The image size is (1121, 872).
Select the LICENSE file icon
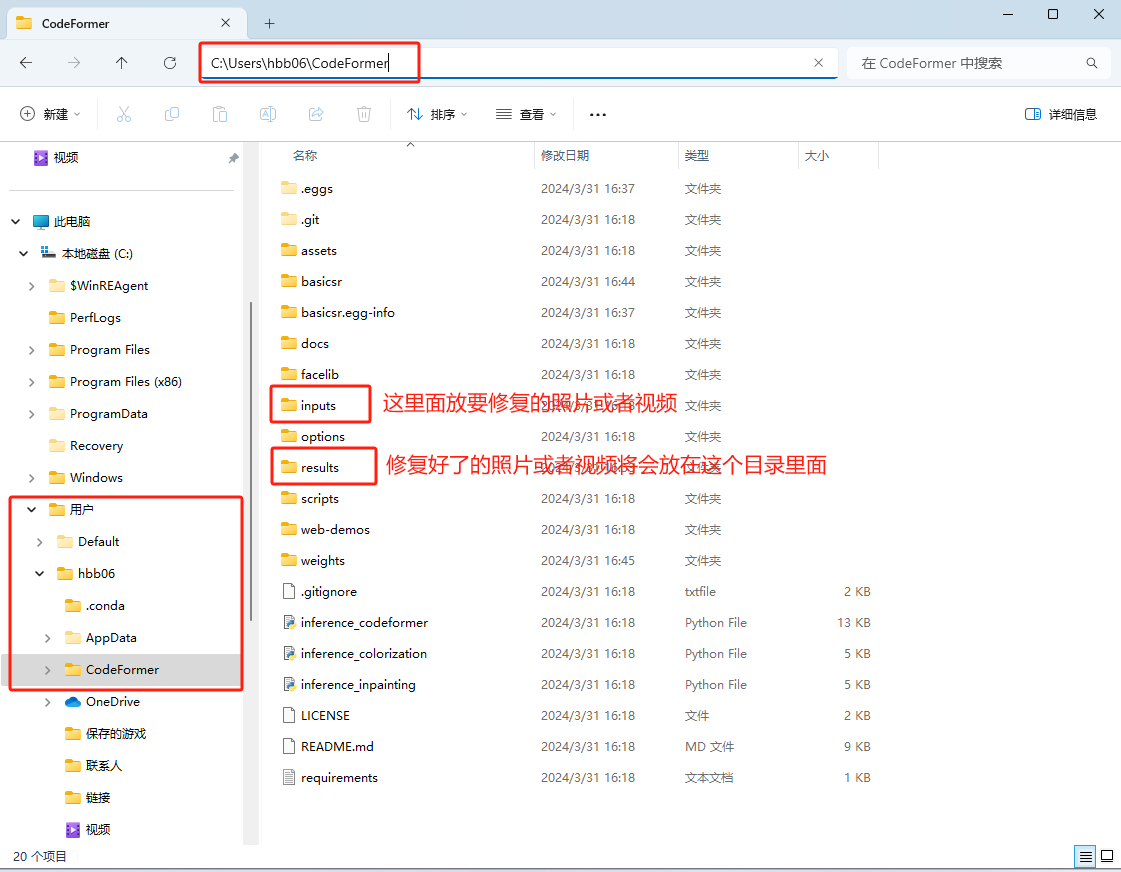(289, 715)
